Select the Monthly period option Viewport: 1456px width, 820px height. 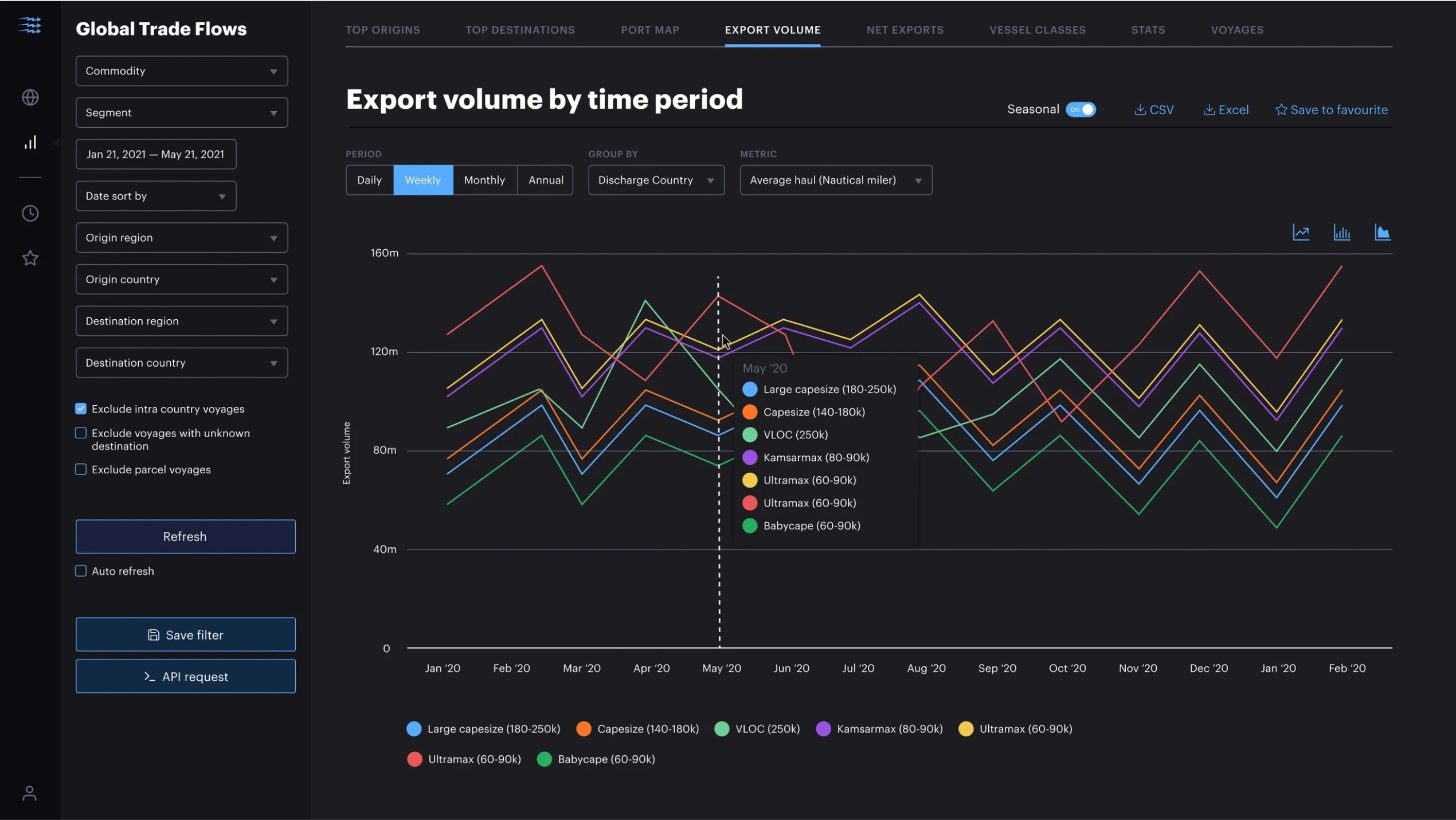click(x=484, y=180)
